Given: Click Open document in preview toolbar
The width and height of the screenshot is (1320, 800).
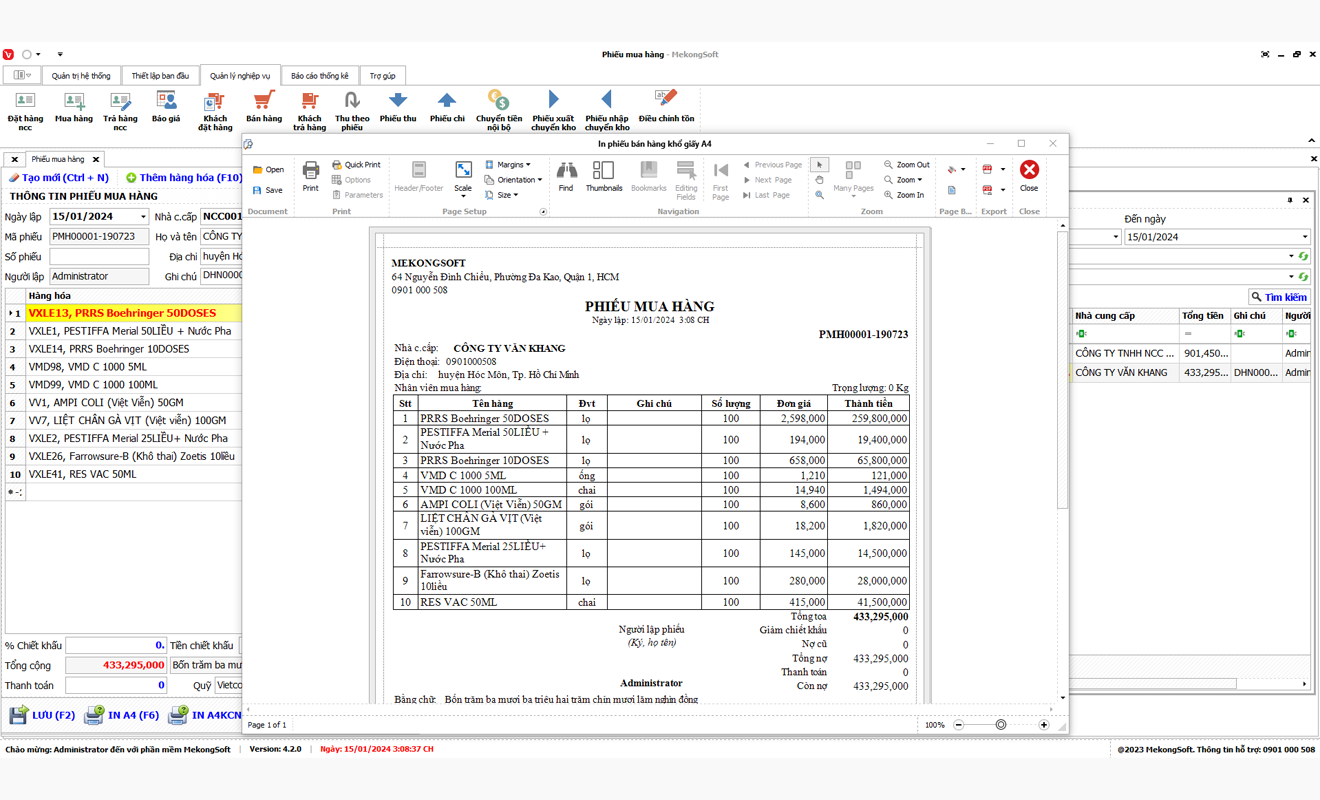Looking at the screenshot, I should coord(268,170).
